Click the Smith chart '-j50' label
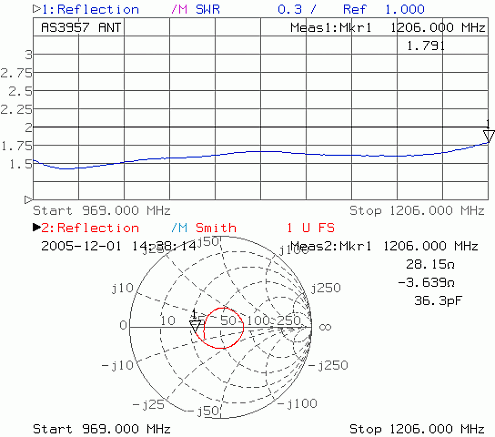The image size is (495, 437). tap(203, 411)
